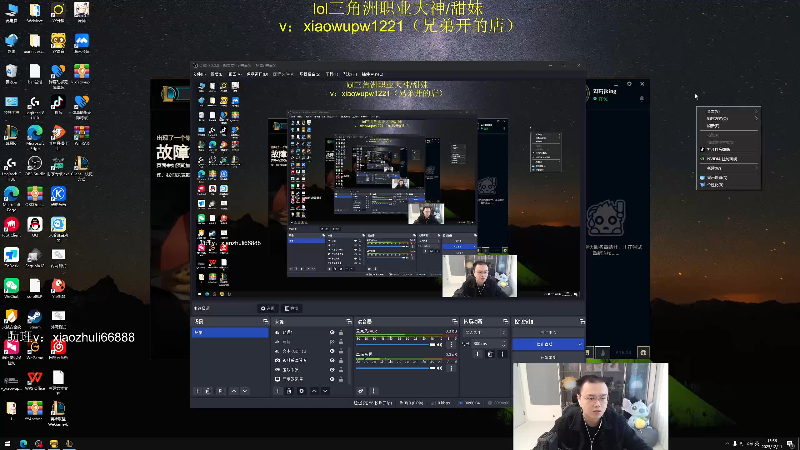The height and width of the screenshot is (450, 800).
Task: Click add transition icon in Transitions dock
Action: 478,354
